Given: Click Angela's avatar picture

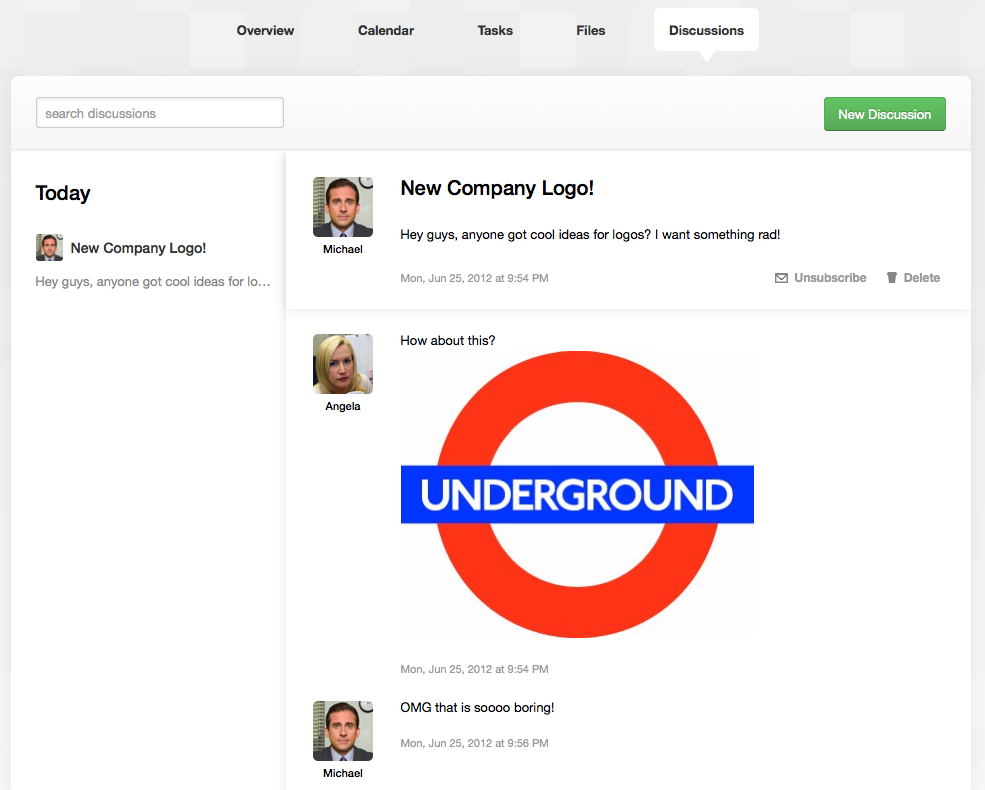Looking at the screenshot, I should tap(343, 364).
